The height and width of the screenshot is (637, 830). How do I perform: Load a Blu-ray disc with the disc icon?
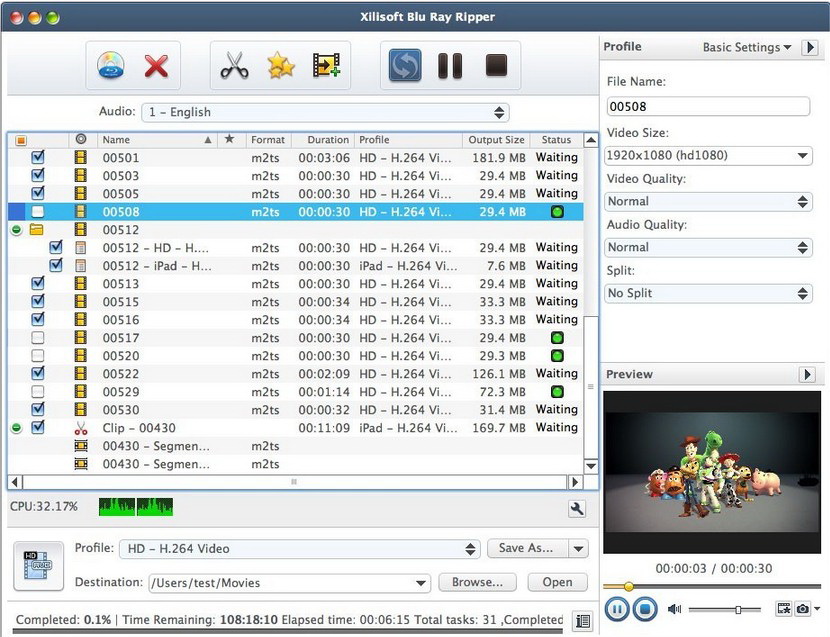(x=111, y=65)
